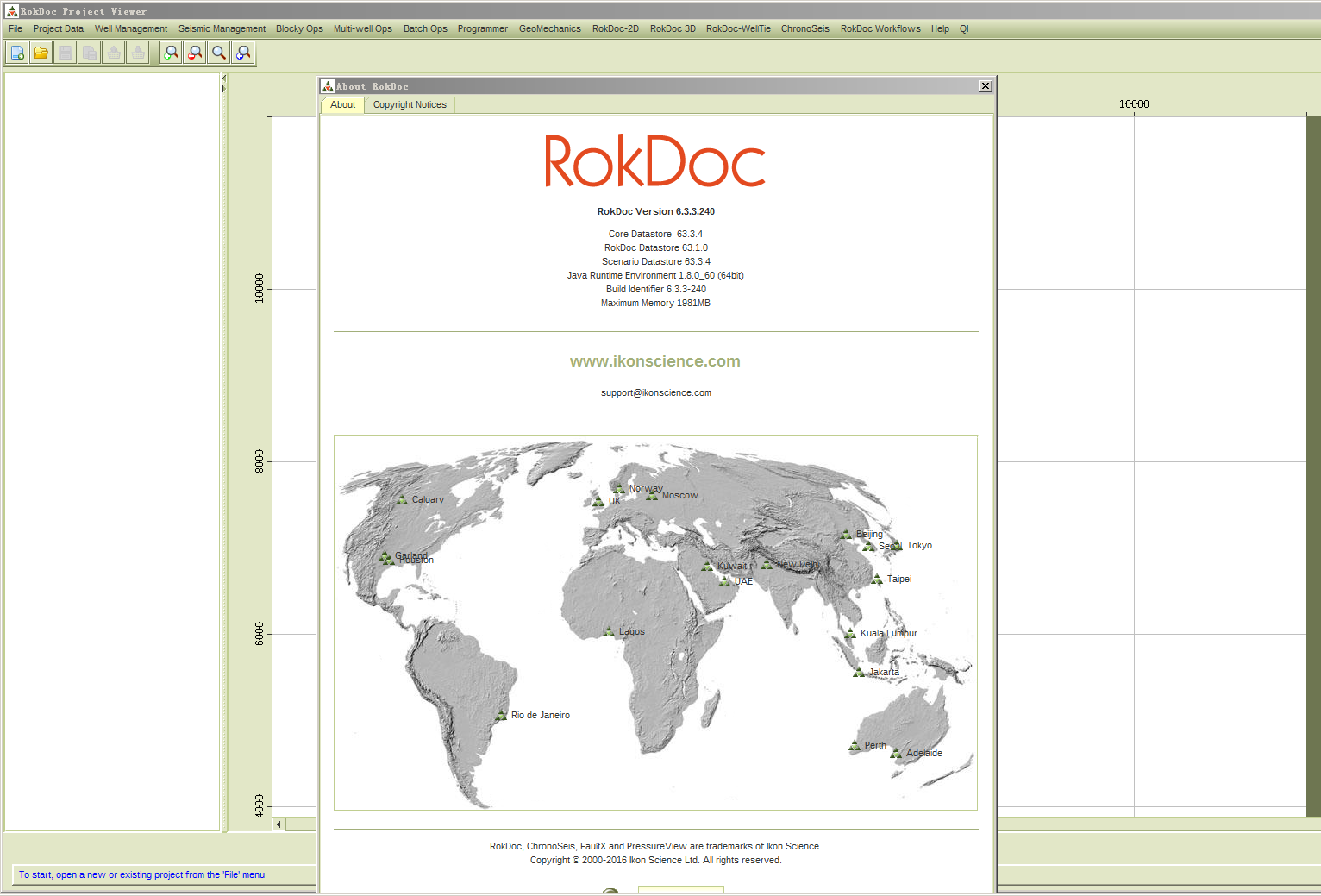This screenshot has width=1321, height=896.
Task: Select the About tab
Action: pyautogui.click(x=342, y=105)
